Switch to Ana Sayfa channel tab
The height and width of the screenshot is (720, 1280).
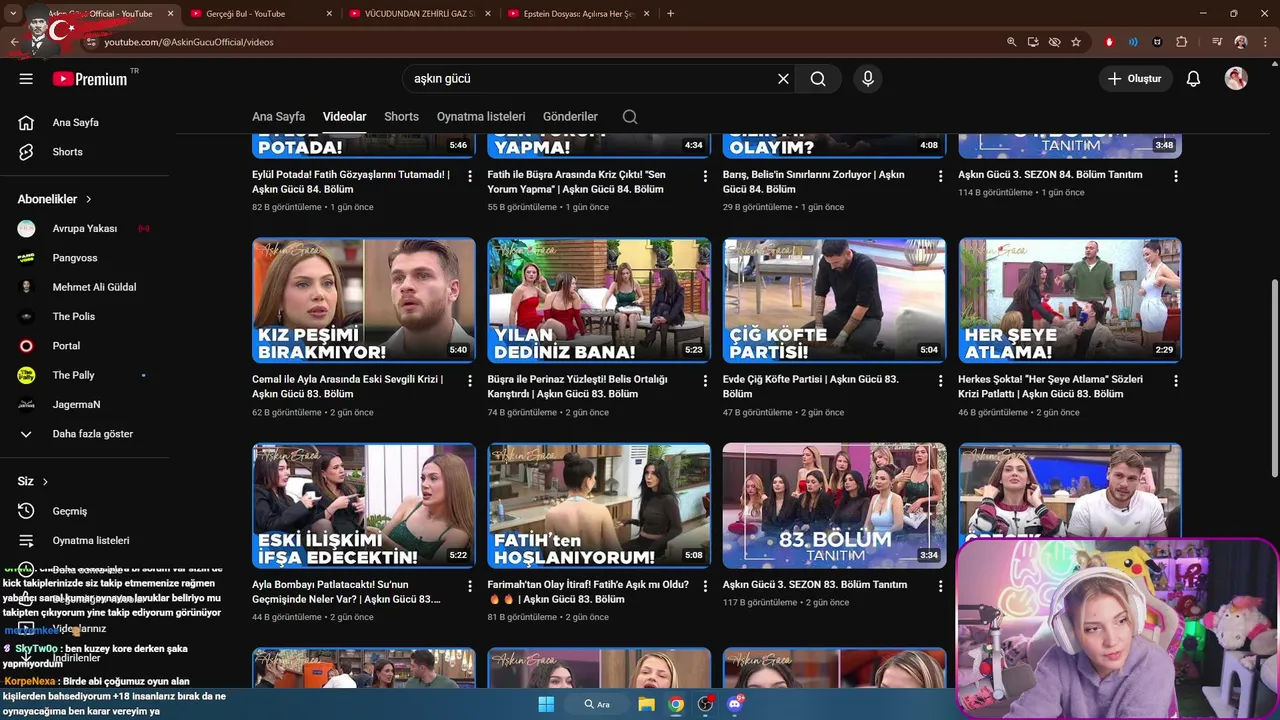click(x=278, y=117)
